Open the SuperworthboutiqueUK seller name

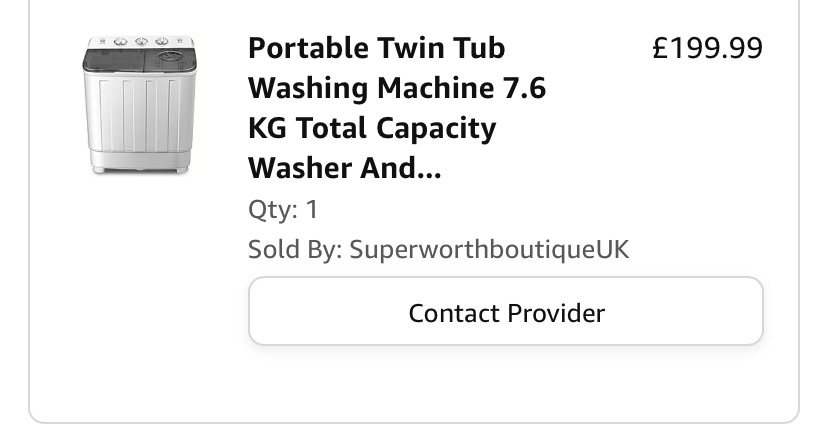[489, 249]
